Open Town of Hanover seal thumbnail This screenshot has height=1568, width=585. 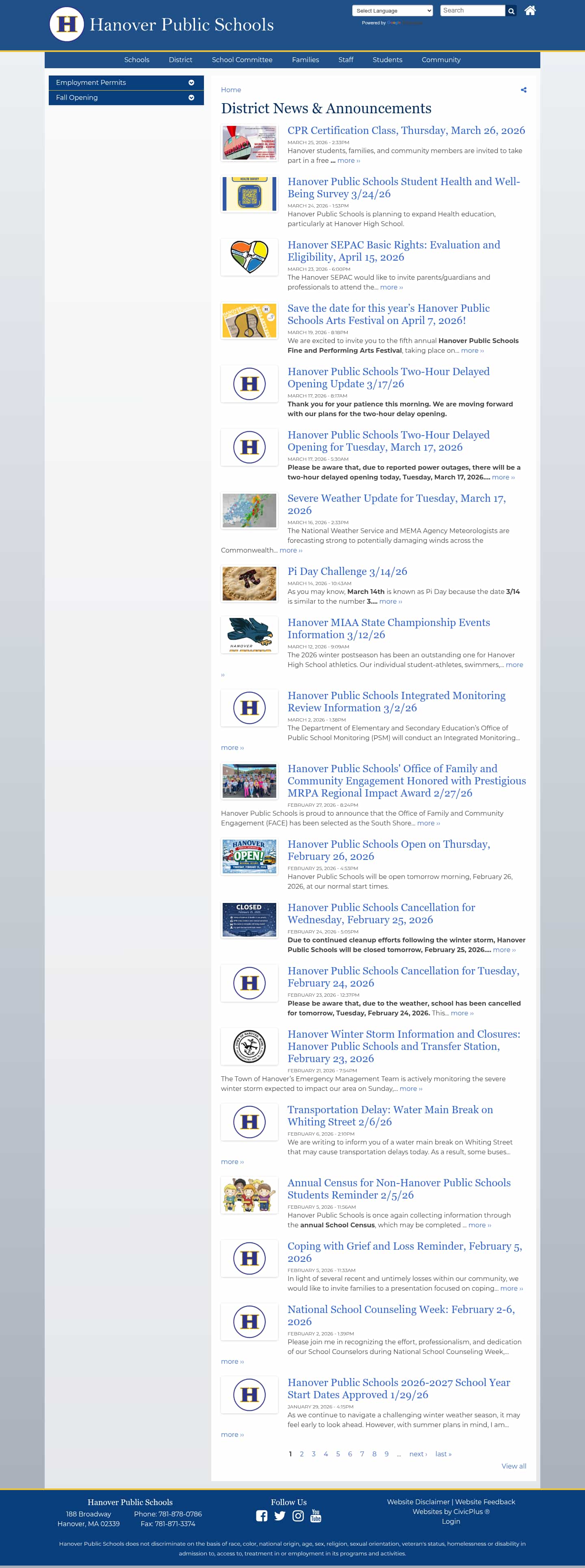(x=249, y=1046)
